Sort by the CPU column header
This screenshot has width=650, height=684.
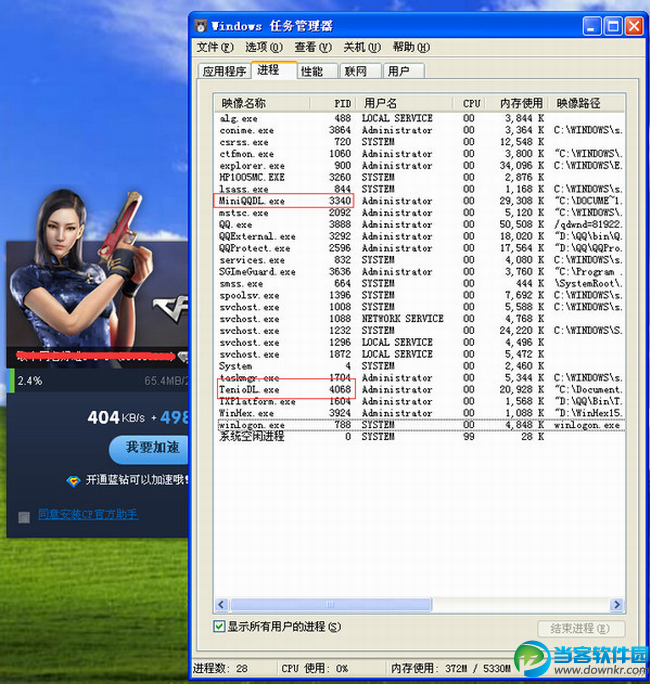click(x=471, y=103)
